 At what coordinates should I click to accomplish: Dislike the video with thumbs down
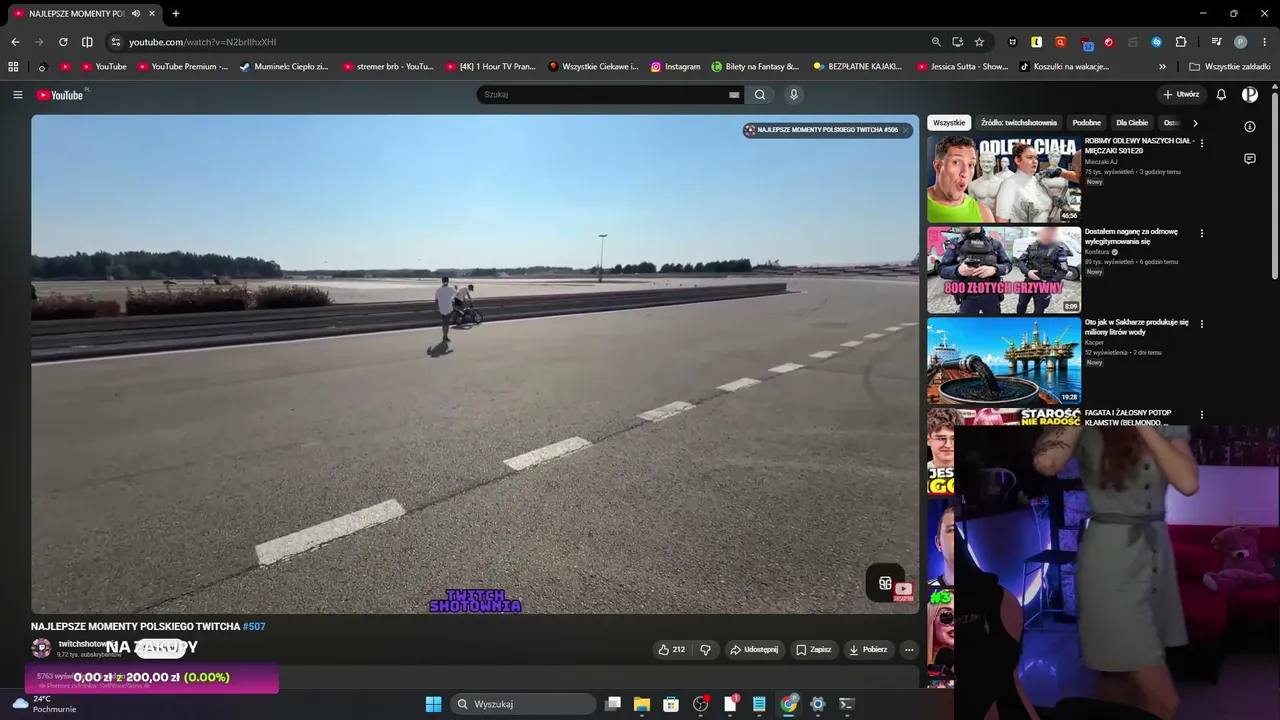point(705,650)
